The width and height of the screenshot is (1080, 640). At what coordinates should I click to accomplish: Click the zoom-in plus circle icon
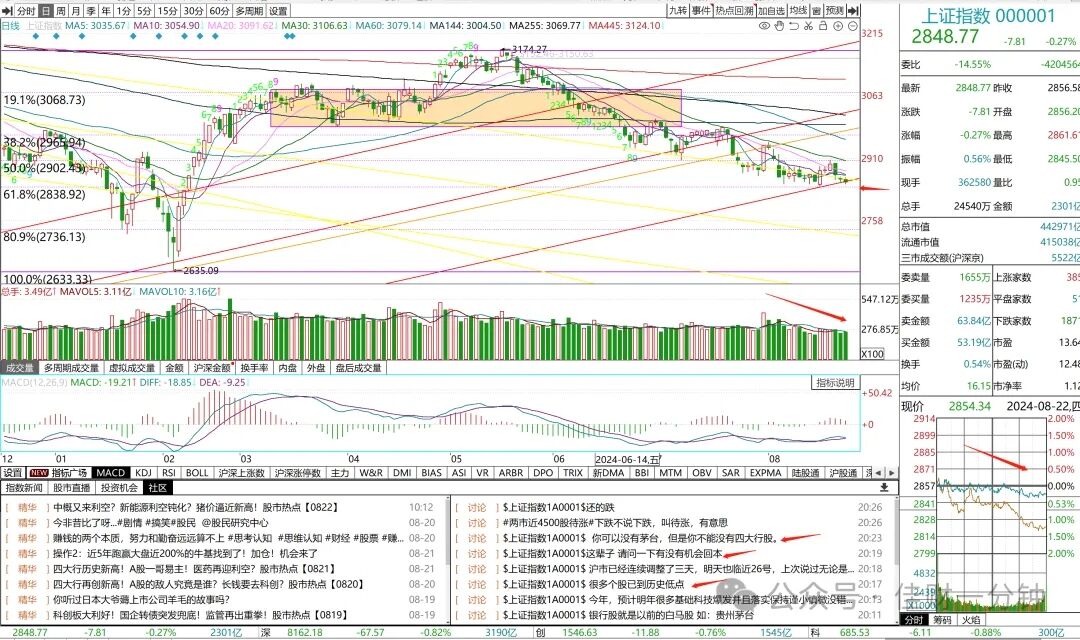click(x=838, y=25)
